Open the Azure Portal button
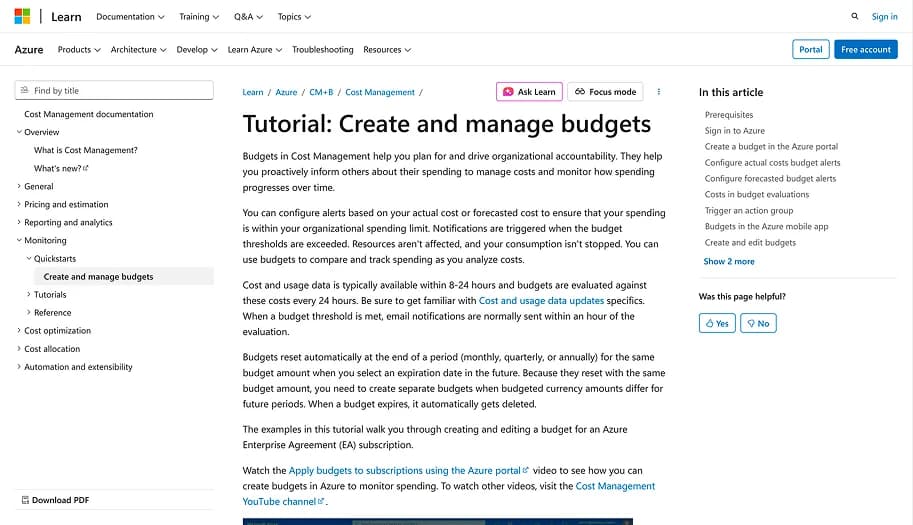913x525 pixels. click(x=811, y=49)
